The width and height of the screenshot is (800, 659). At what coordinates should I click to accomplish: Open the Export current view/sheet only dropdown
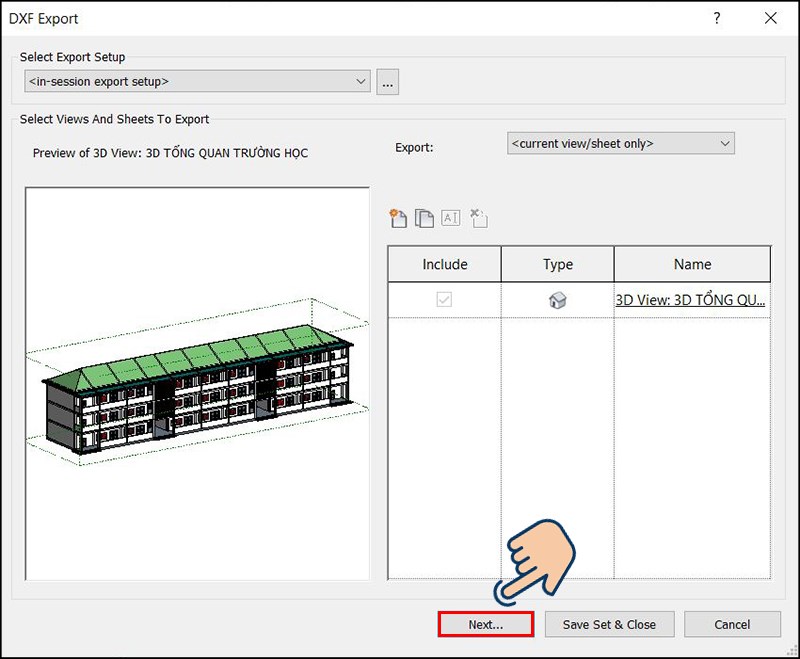[620, 144]
